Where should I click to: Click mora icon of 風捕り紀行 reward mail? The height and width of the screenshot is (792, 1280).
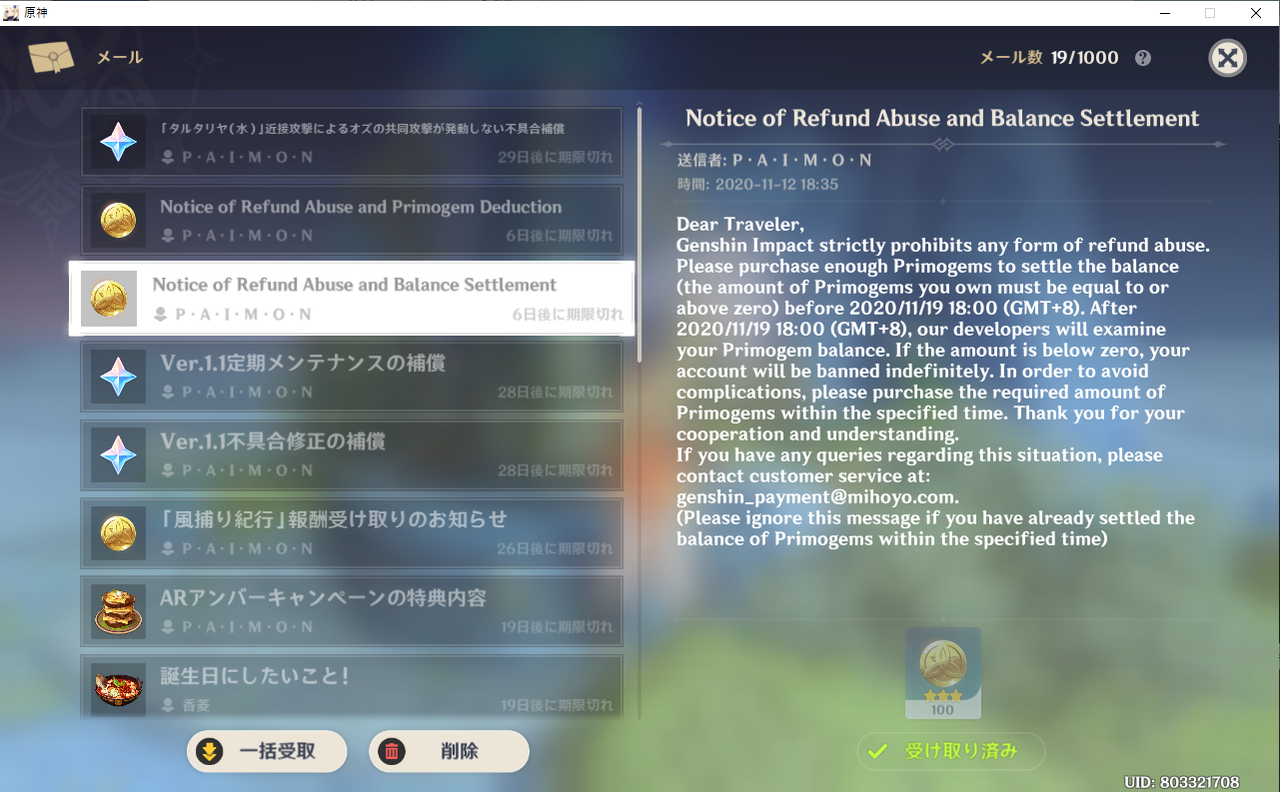coord(118,533)
